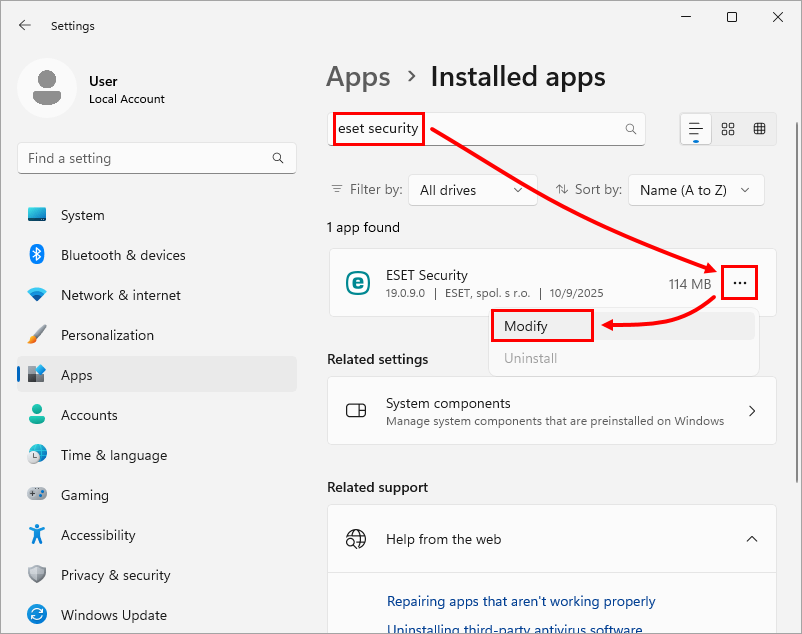Click the Find a setting search field
The height and width of the screenshot is (634, 802).
(145, 158)
